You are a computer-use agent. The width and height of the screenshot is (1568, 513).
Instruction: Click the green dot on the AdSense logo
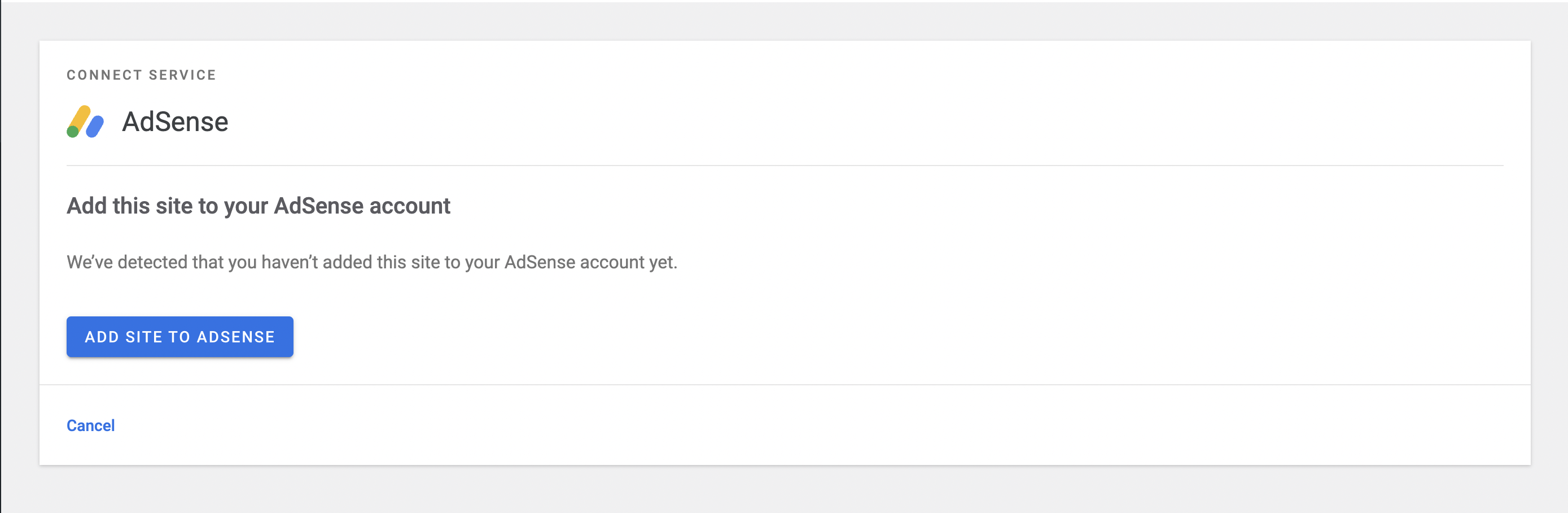[x=73, y=131]
